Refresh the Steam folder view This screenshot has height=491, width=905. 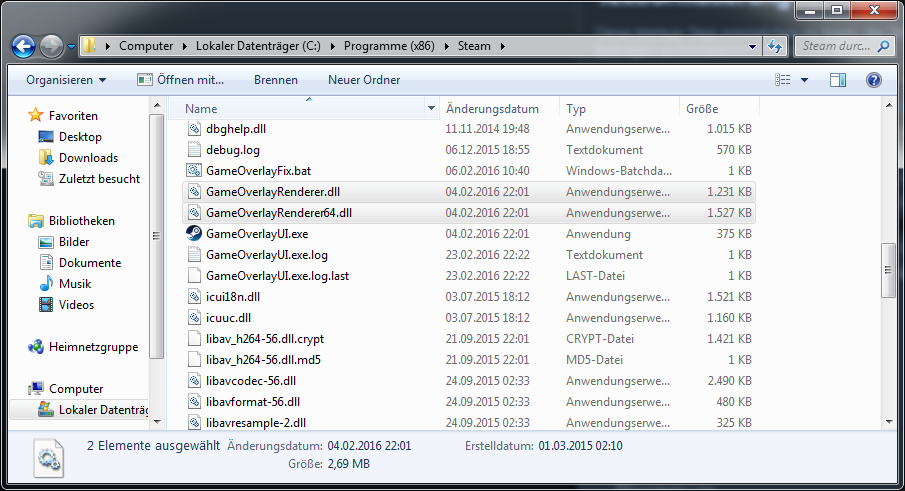pos(775,46)
